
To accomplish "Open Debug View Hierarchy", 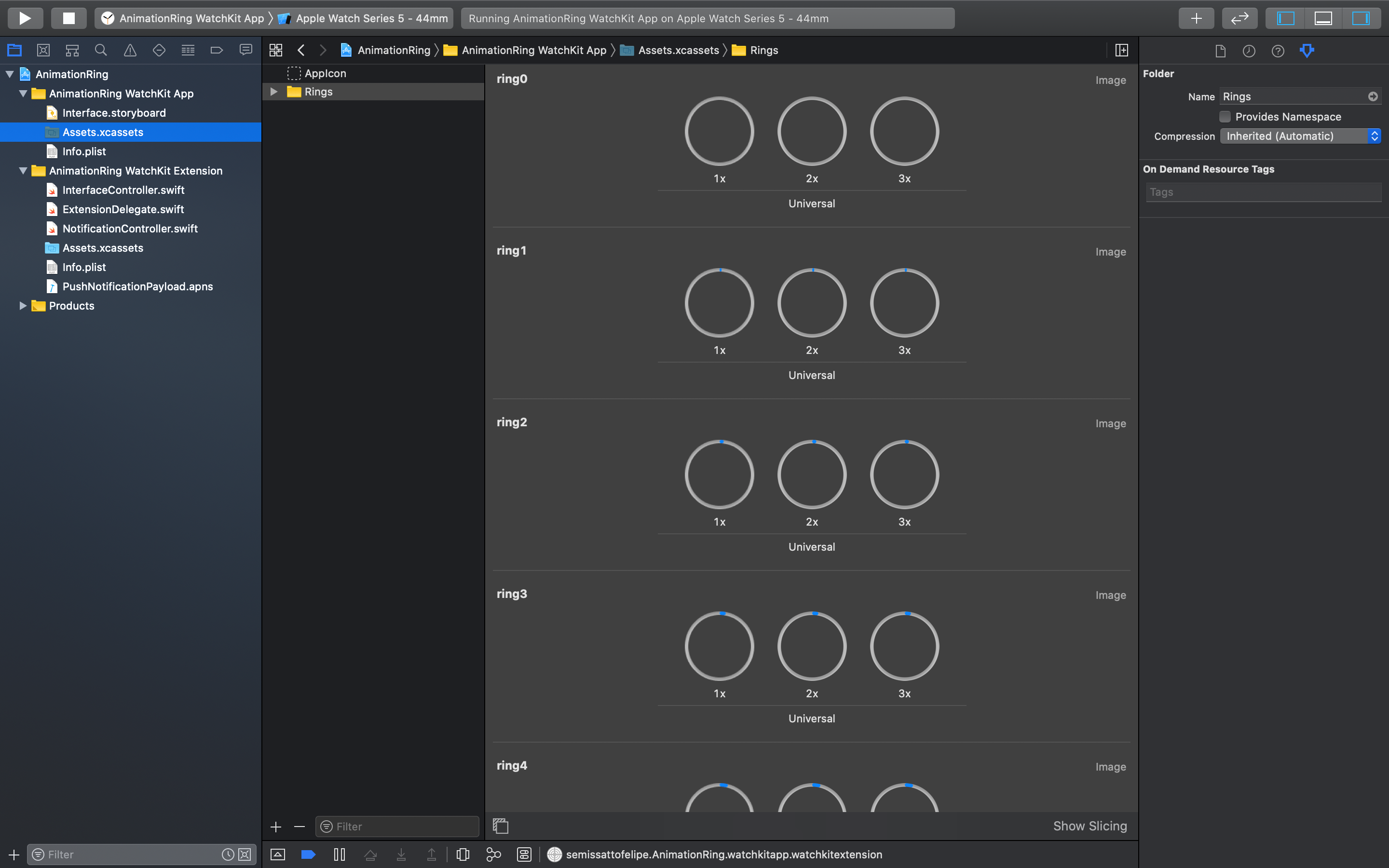I will click(463, 854).
